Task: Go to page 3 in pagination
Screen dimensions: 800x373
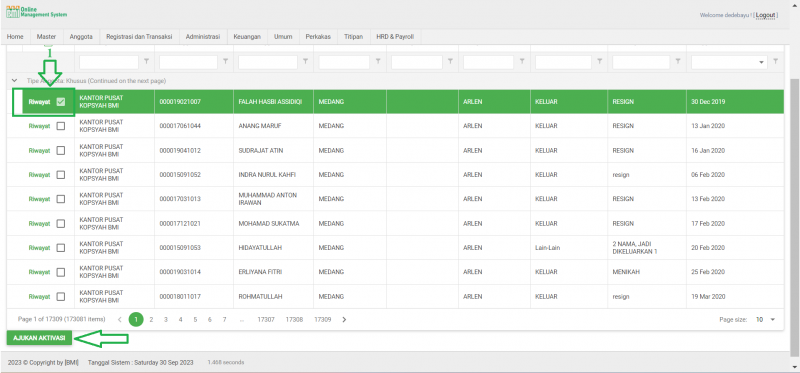Action: tap(166, 319)
